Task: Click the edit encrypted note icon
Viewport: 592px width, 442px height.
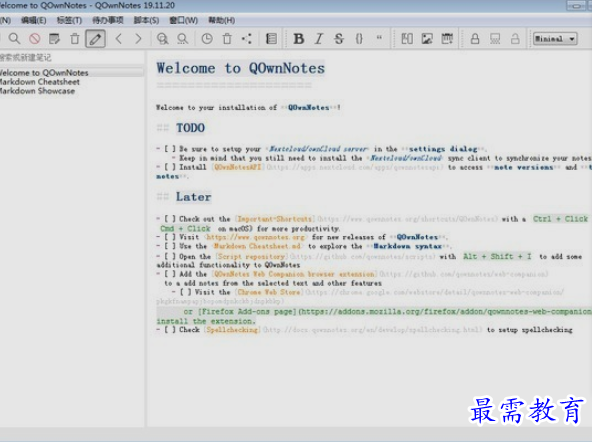Action: click(495, 39)
